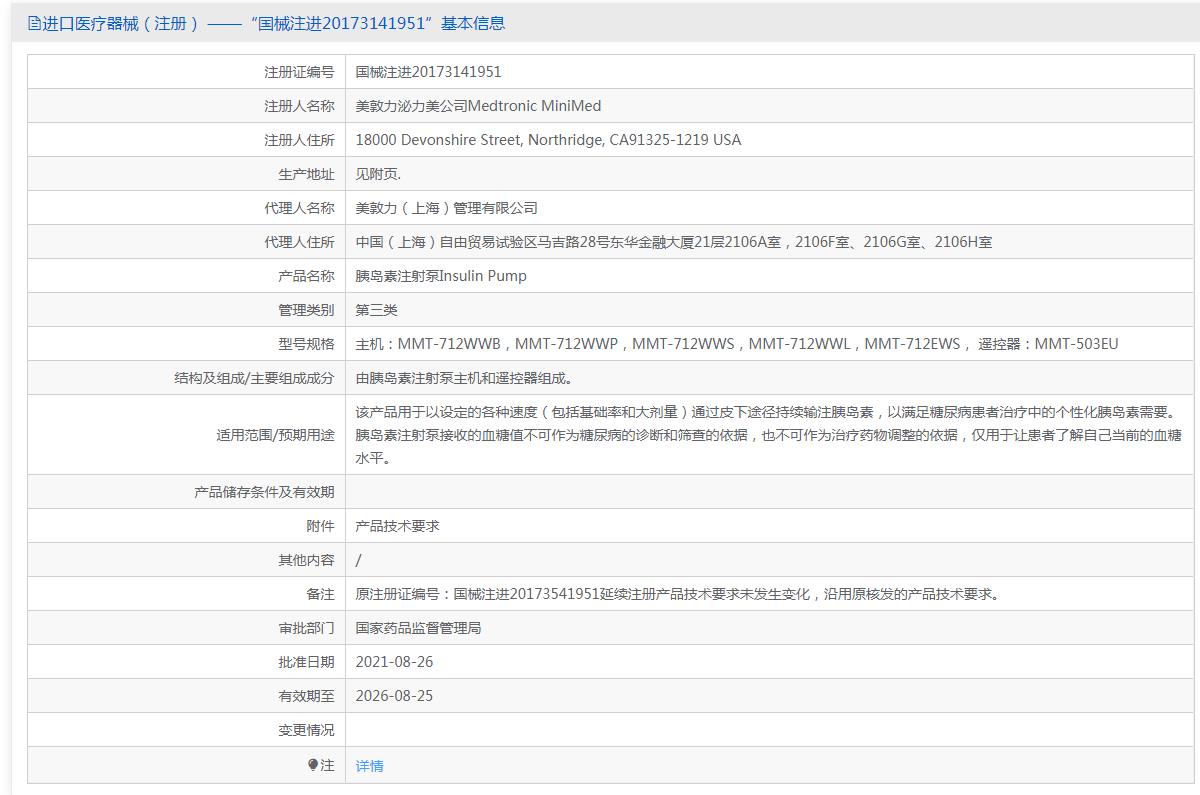Click expiry date 2026-08-25
The width and height of the screenshot is (1200, 795).
click(395, 696)
